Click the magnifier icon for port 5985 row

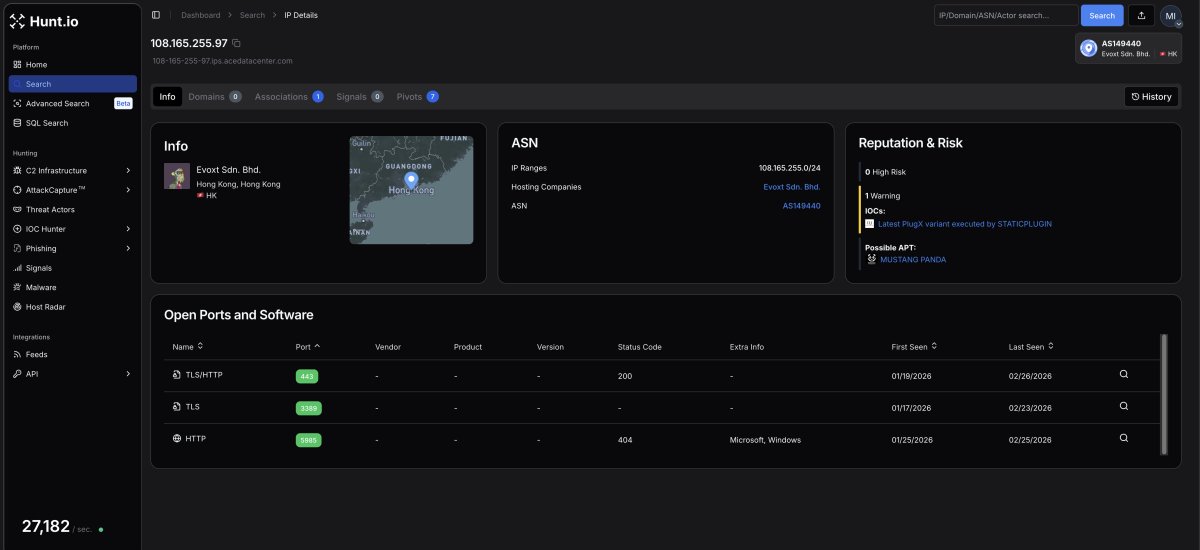point(1124,438)
